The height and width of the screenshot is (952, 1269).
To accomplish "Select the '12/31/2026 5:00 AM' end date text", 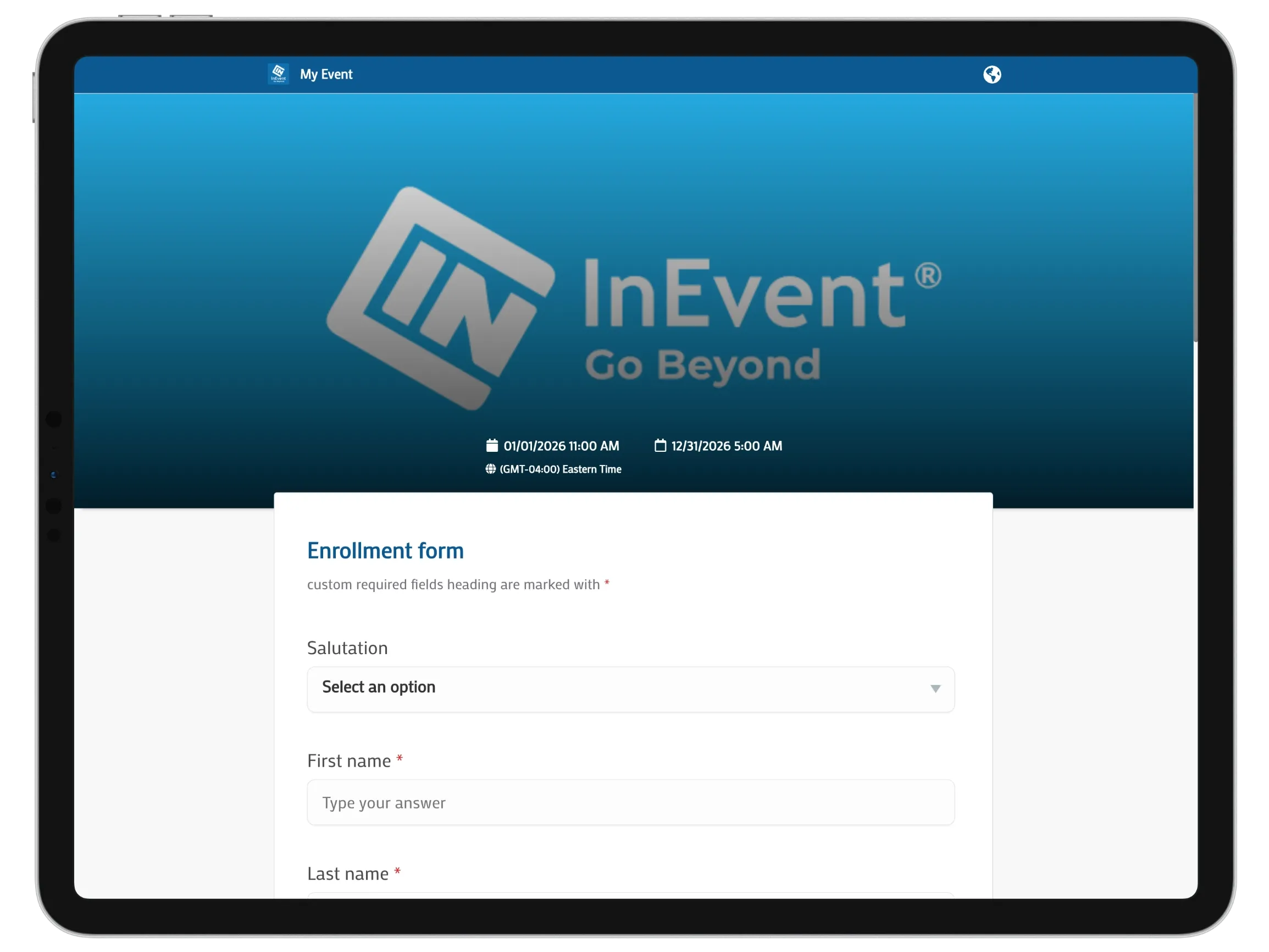I will coord(727,446).
